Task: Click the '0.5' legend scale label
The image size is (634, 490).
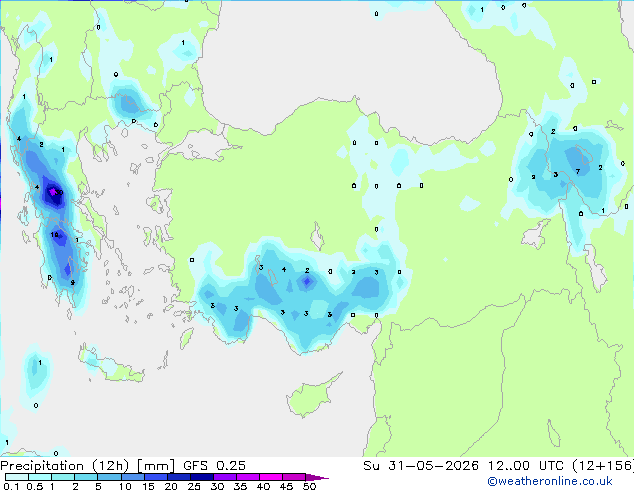Action: 35,486
